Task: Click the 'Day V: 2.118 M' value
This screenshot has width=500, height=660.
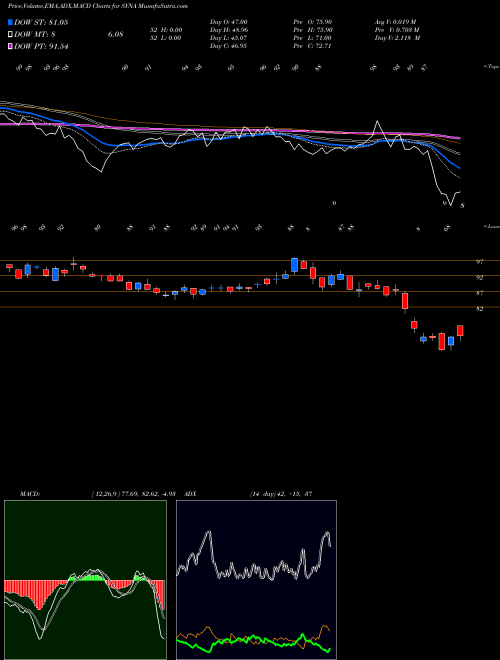Action: (x=398, y=38)
